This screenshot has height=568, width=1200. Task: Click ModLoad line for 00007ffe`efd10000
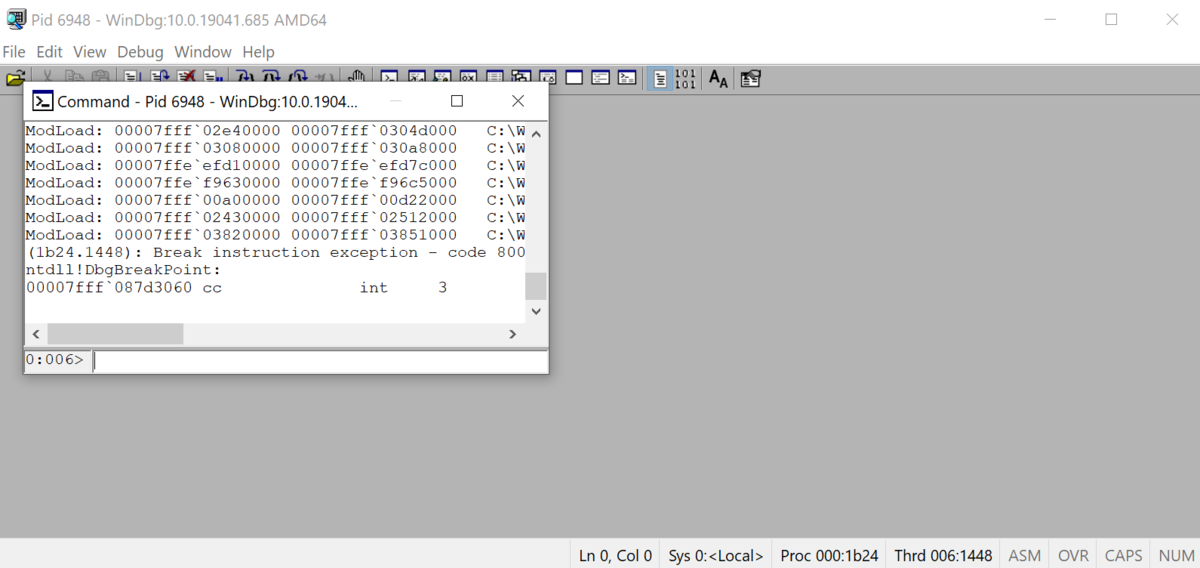275,165
